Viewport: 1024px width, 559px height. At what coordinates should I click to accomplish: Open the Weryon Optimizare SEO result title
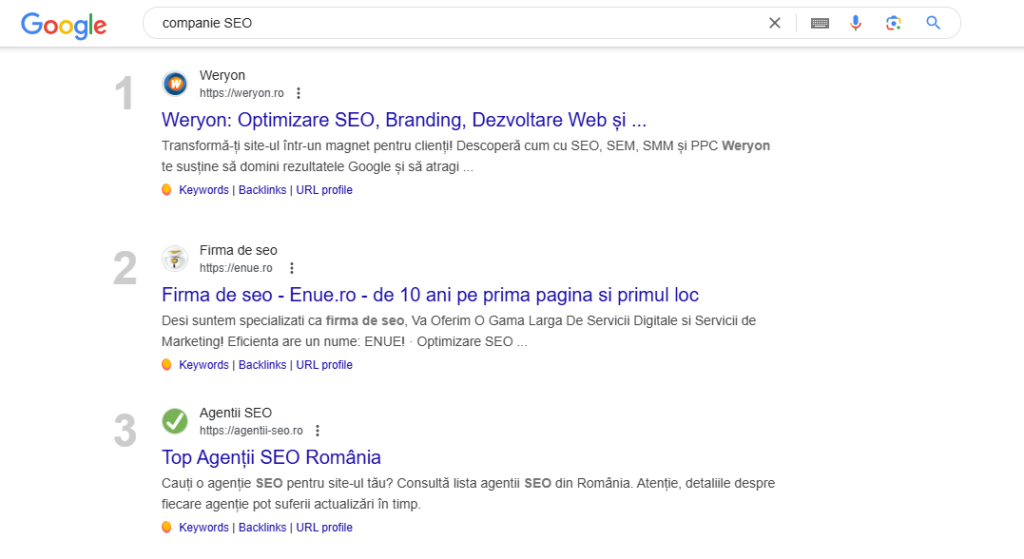coord(404,120)
